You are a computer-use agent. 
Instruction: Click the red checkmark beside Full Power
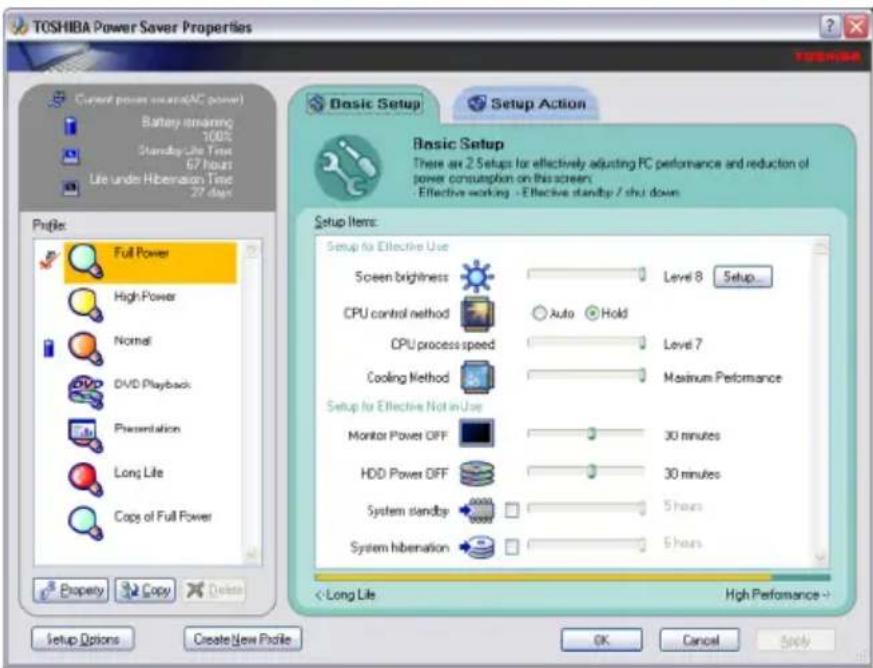pyautogui.click(x=49, y=259)
